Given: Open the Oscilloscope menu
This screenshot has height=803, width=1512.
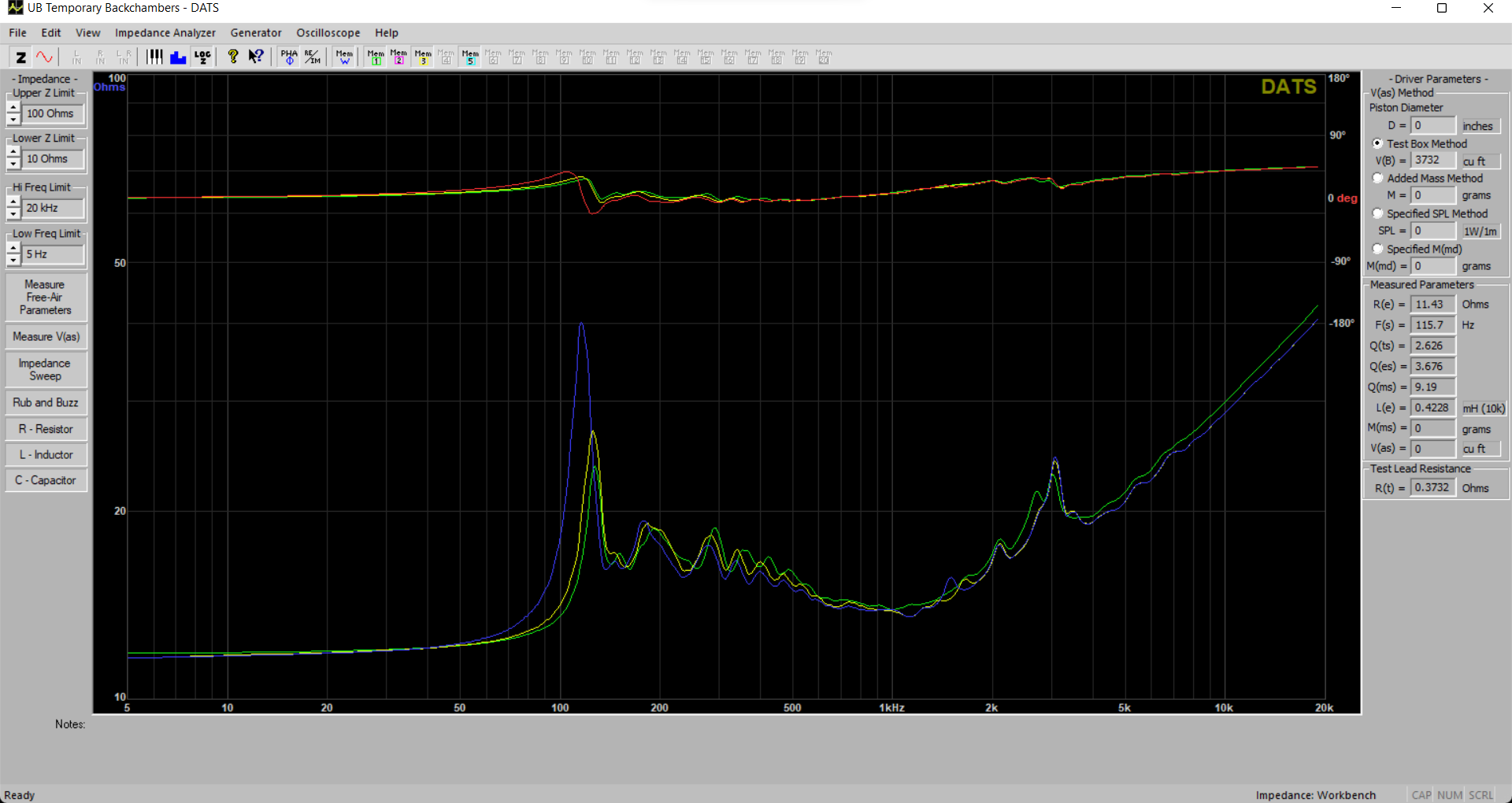Looking at the screenshot, I should point(328,32).
